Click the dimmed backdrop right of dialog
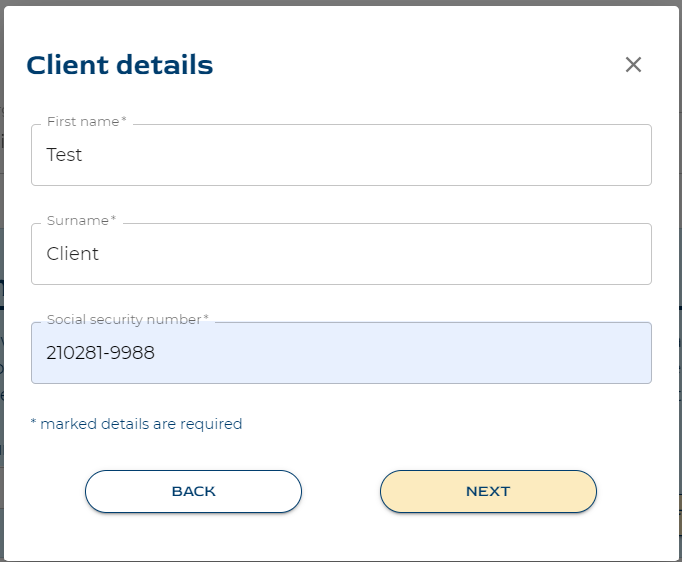The width and height of the screenshot is (682, 562). coord(680,281)
